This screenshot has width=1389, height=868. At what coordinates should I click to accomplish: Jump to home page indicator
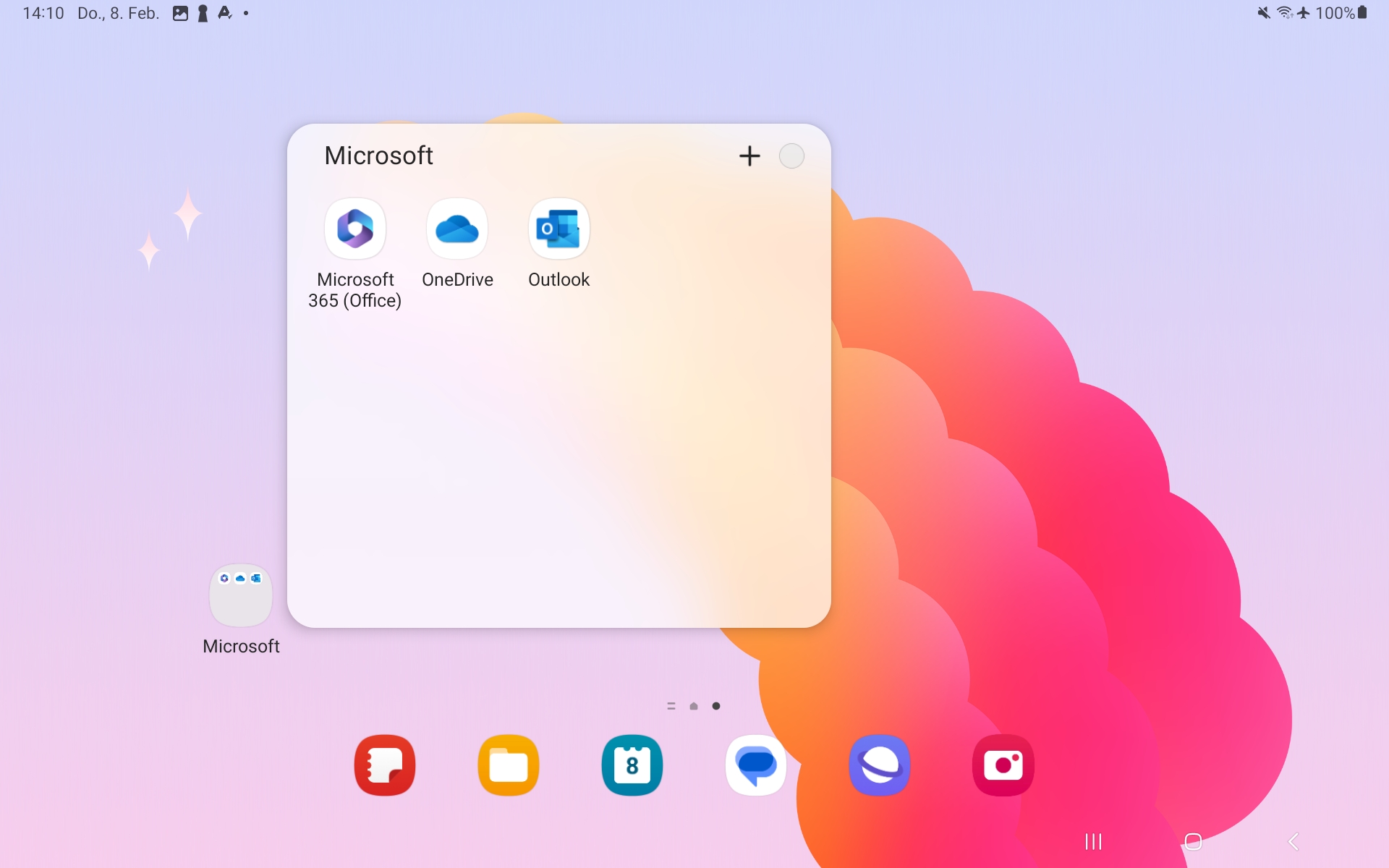694,706
